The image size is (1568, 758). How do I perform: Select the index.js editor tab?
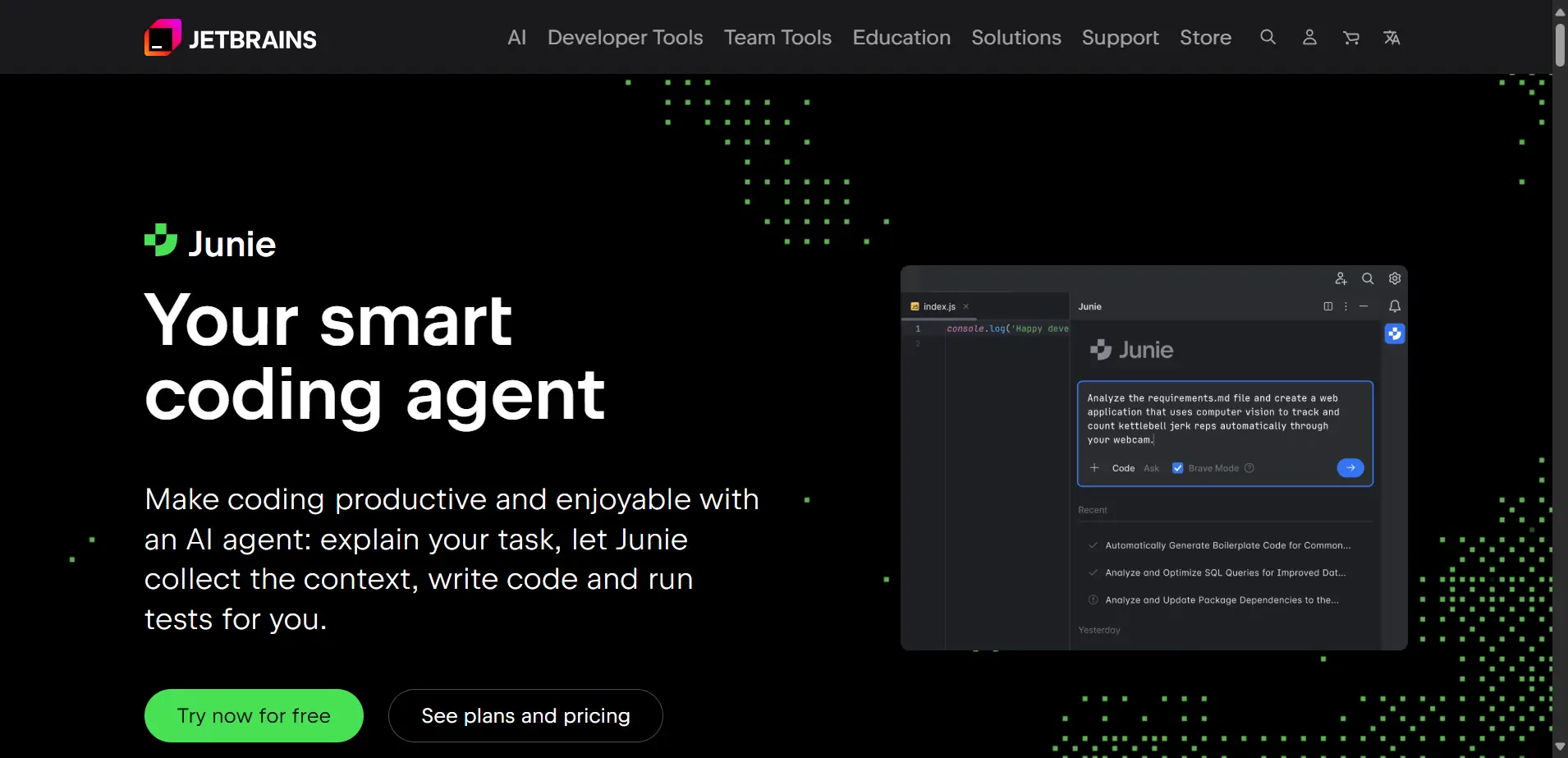938,305
